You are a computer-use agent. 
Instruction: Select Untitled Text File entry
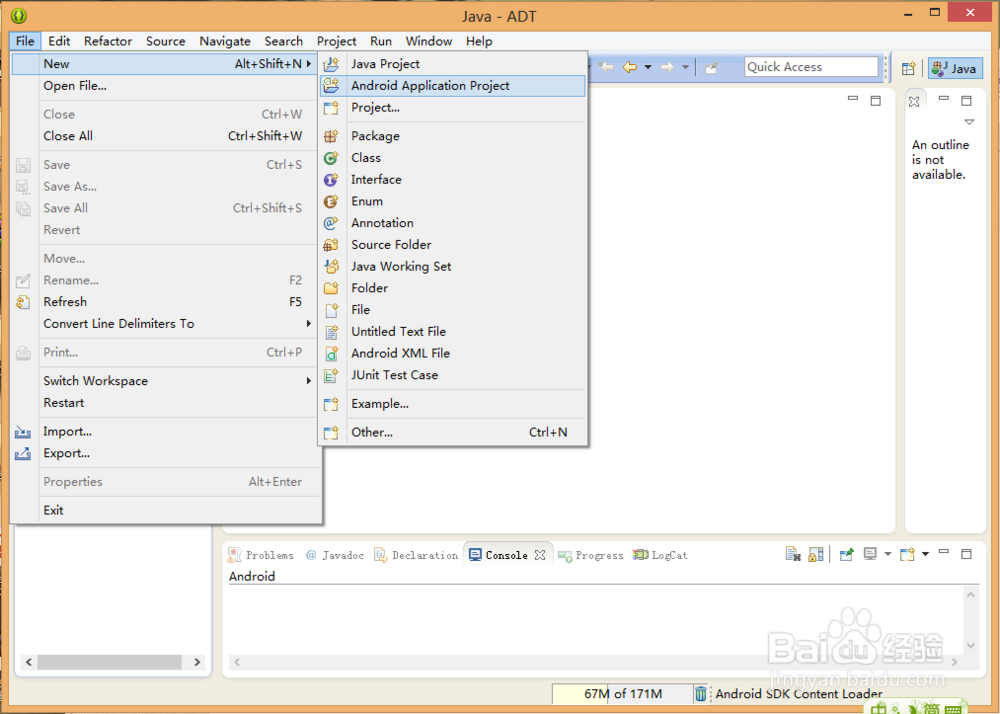pyautogui.click(x=453, y=332)
